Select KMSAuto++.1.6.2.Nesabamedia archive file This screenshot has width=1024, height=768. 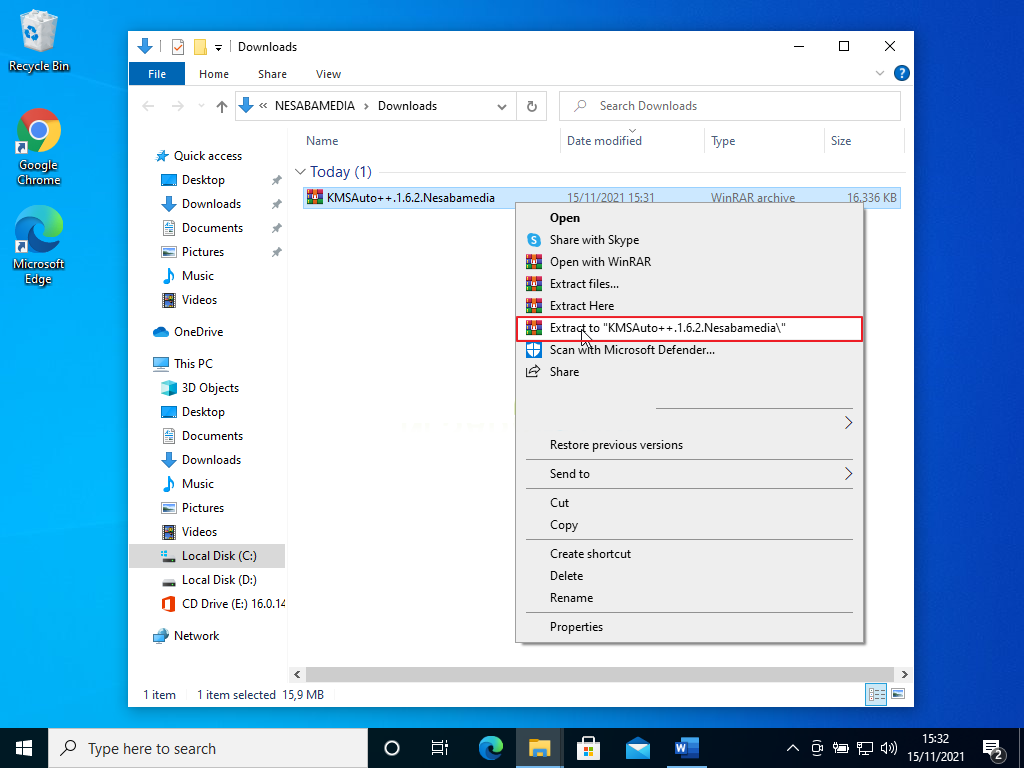click(601, 198)
